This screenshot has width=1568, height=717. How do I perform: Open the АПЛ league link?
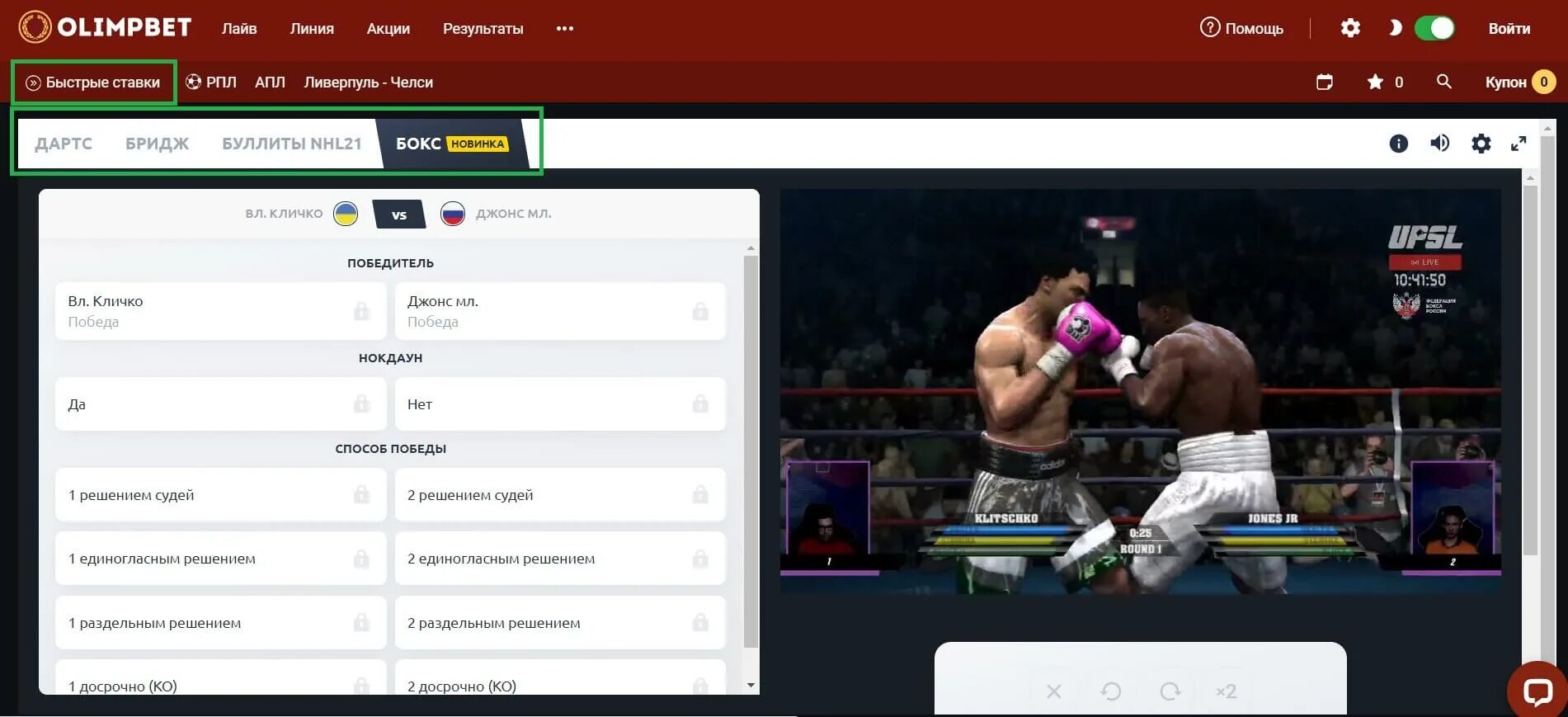270,83
